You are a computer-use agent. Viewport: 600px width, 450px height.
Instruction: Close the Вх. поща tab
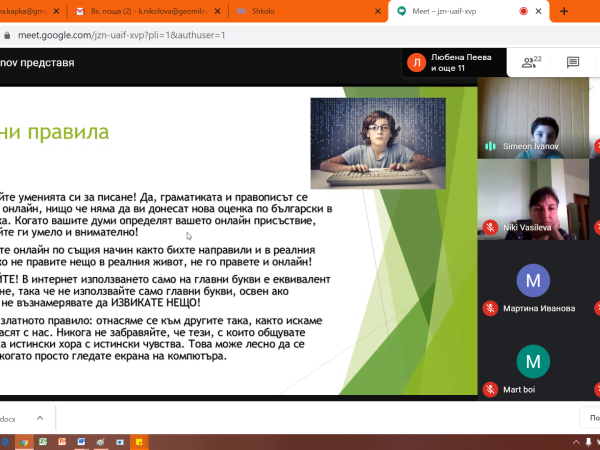[217, 11]
